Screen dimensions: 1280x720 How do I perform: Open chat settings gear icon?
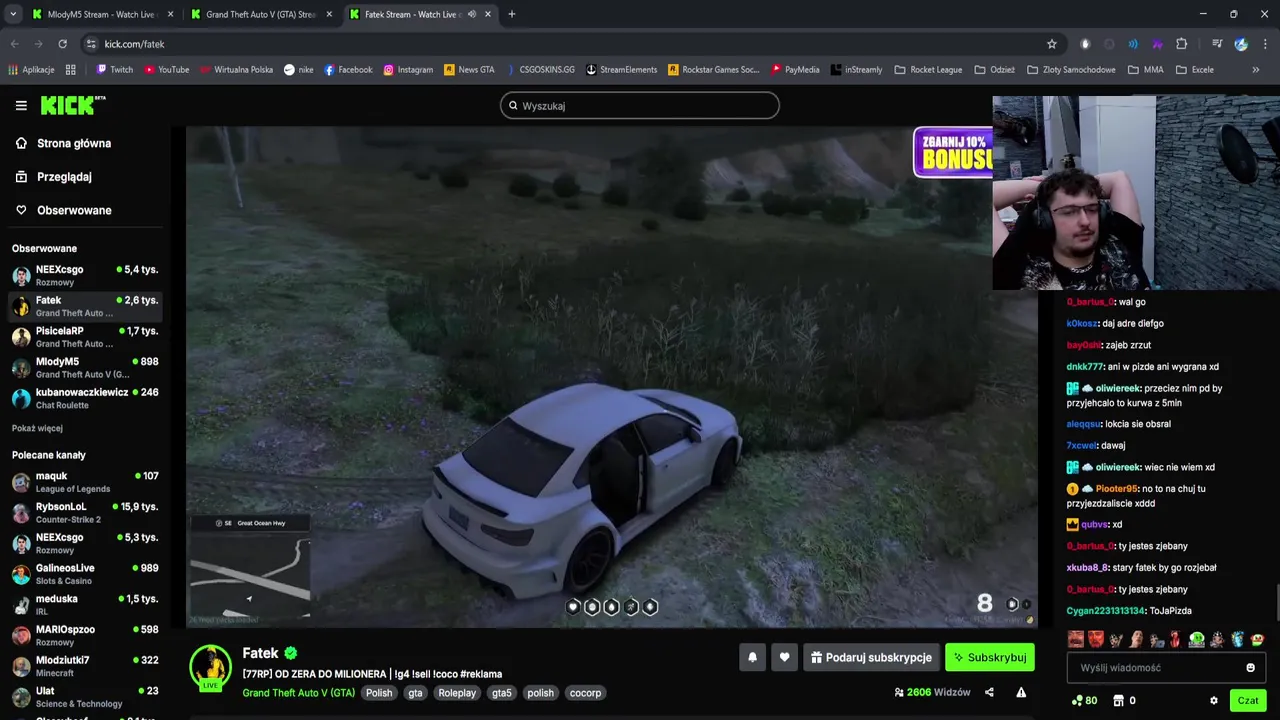1214,701
